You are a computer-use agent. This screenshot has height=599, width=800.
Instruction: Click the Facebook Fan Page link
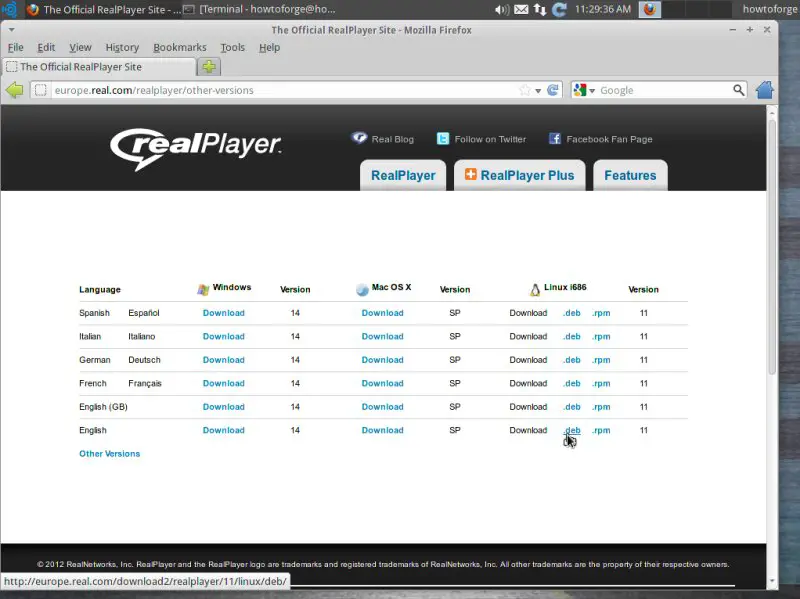609,139
